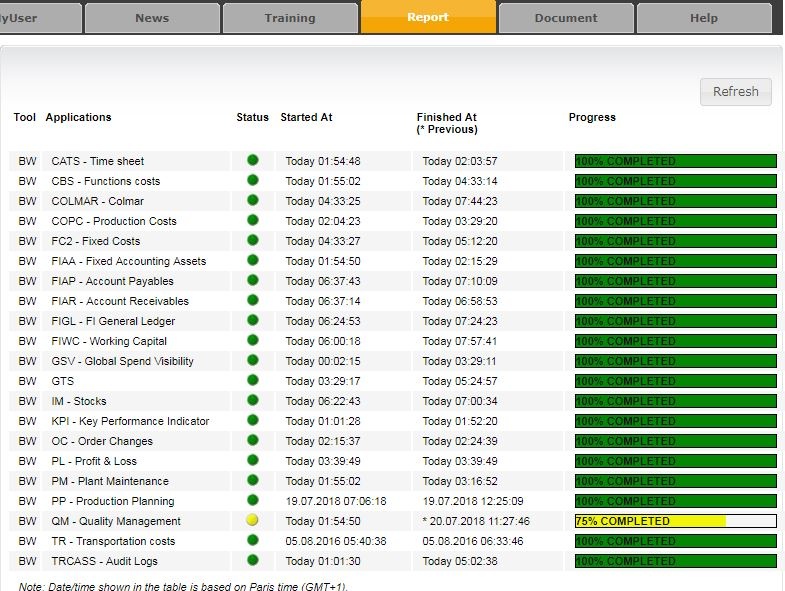Image resolution: width=785 pixels, height=591 pixels.
Task: Click the Applications column header
Action: 78,117
